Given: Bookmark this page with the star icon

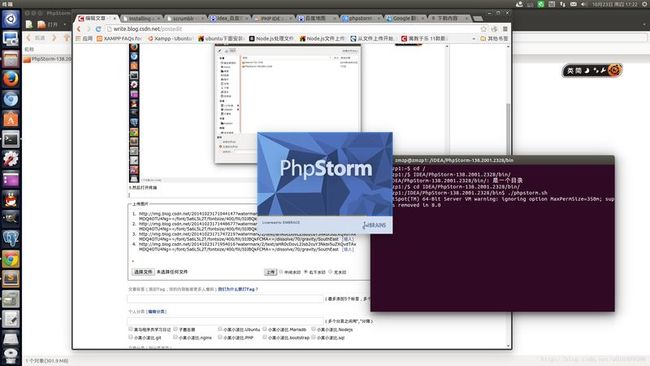Looking at the screenshot, I should point(483,29).
